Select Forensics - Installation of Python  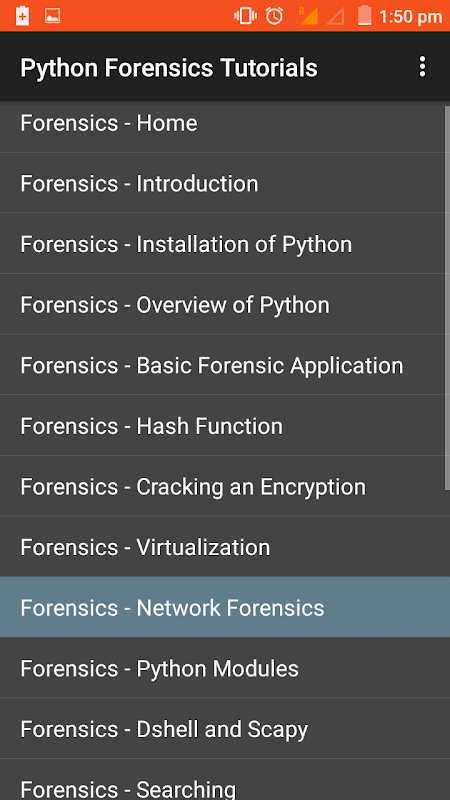[x=222, y=243]
